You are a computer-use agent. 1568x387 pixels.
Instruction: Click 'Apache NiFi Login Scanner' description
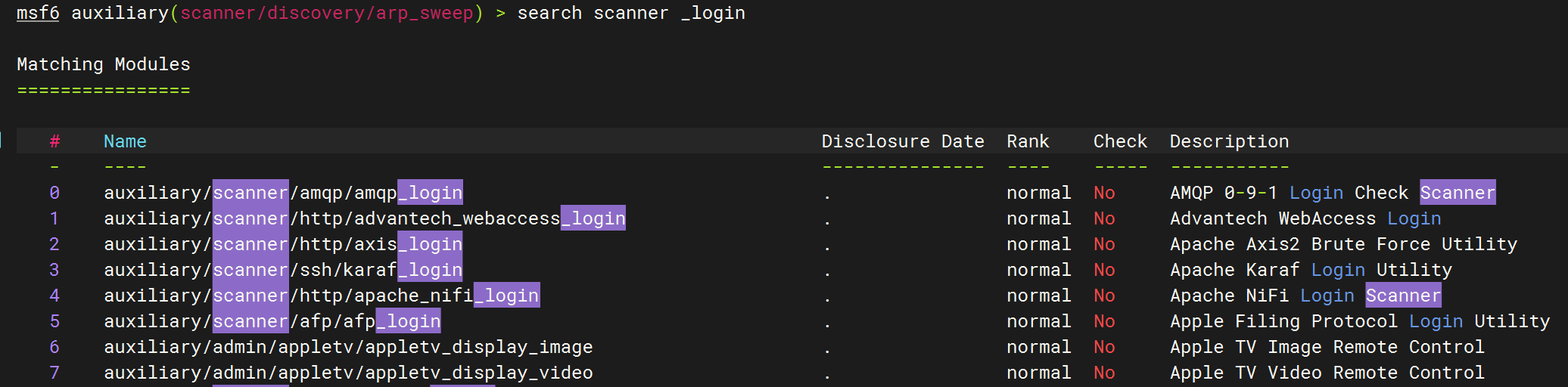(x=1305, y=296)
